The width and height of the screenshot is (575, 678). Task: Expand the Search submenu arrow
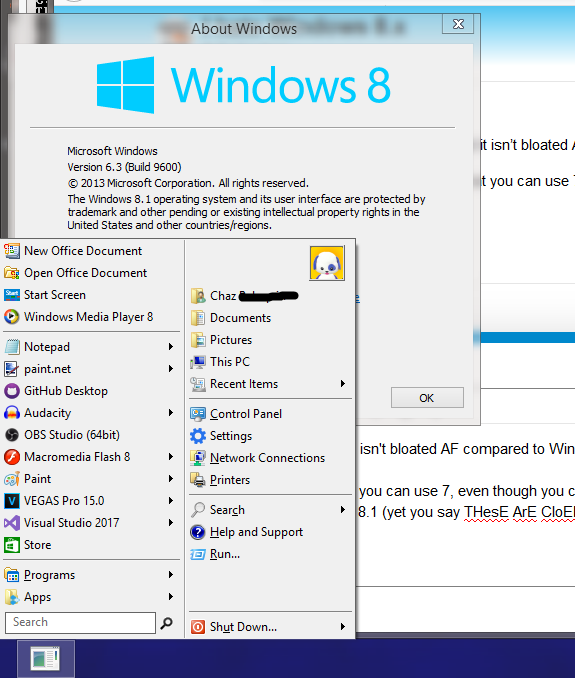343,510
